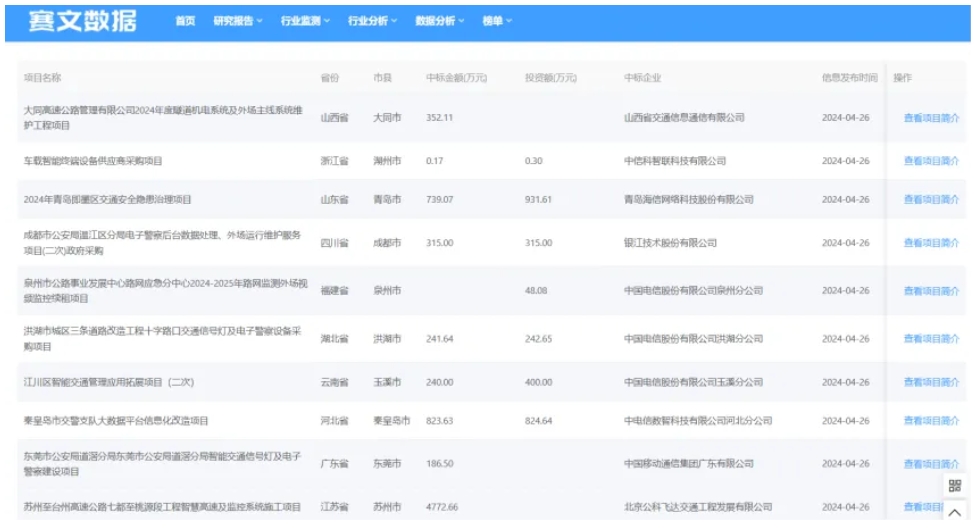Screen dimensions: 975x529
Task: Click company 山西省交通信息通信有限公司
Action: point(684,117)
